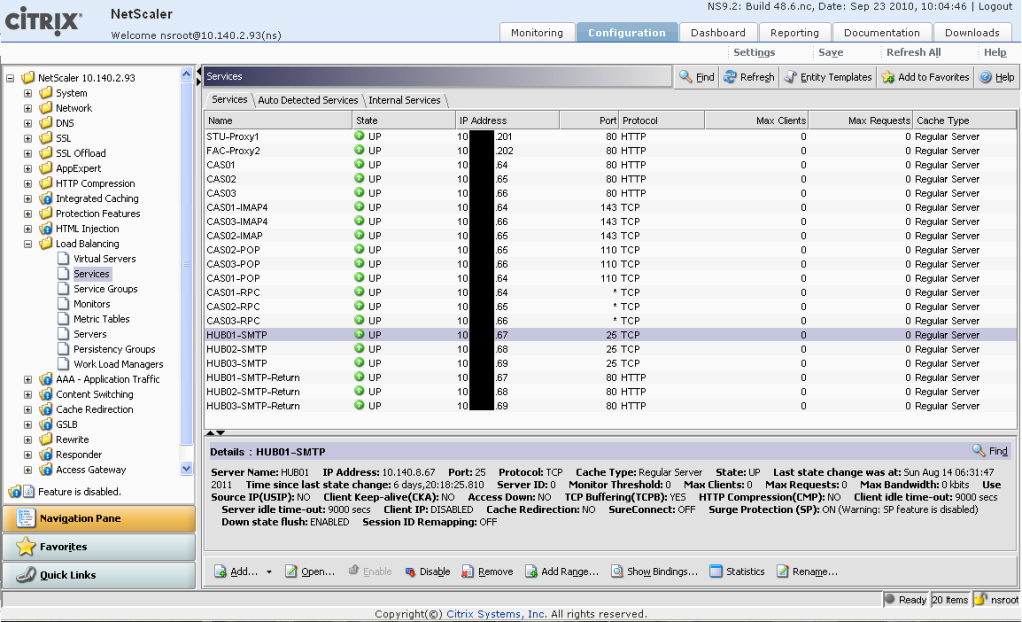Collapse the Load Balancing tree node
Screen dimensions: 1022x622
point(27,244)
